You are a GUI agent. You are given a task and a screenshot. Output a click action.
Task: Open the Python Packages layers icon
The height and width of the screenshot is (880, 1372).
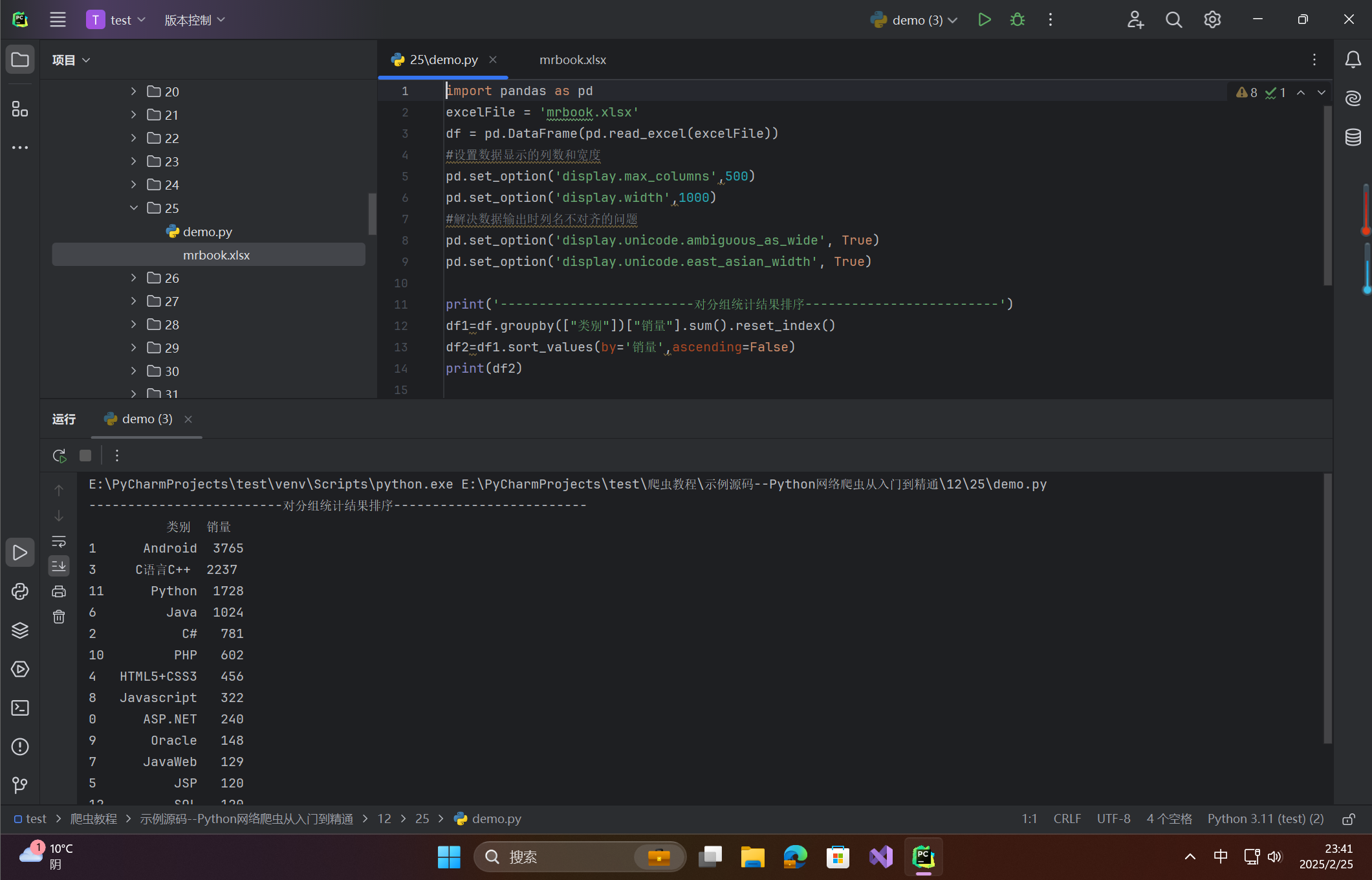(20, 630)
